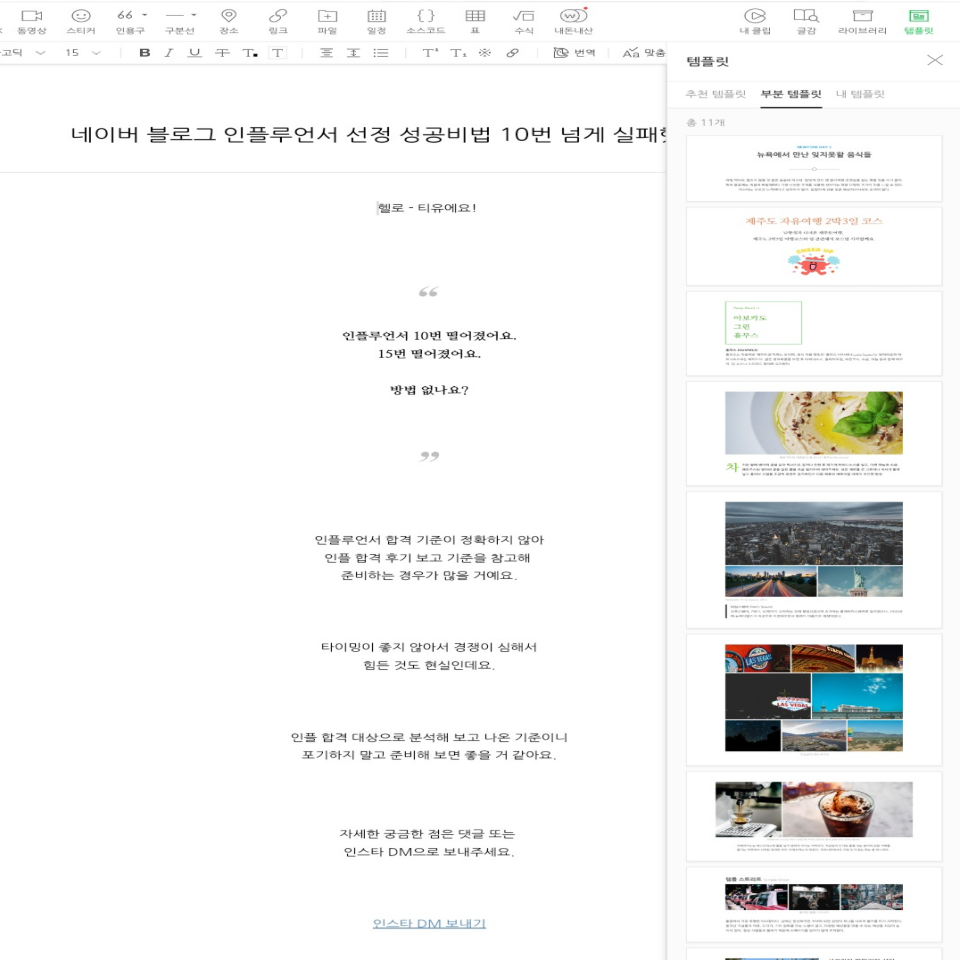
Task: Insert a table using the 표 icon
Action: click(475, 21)
